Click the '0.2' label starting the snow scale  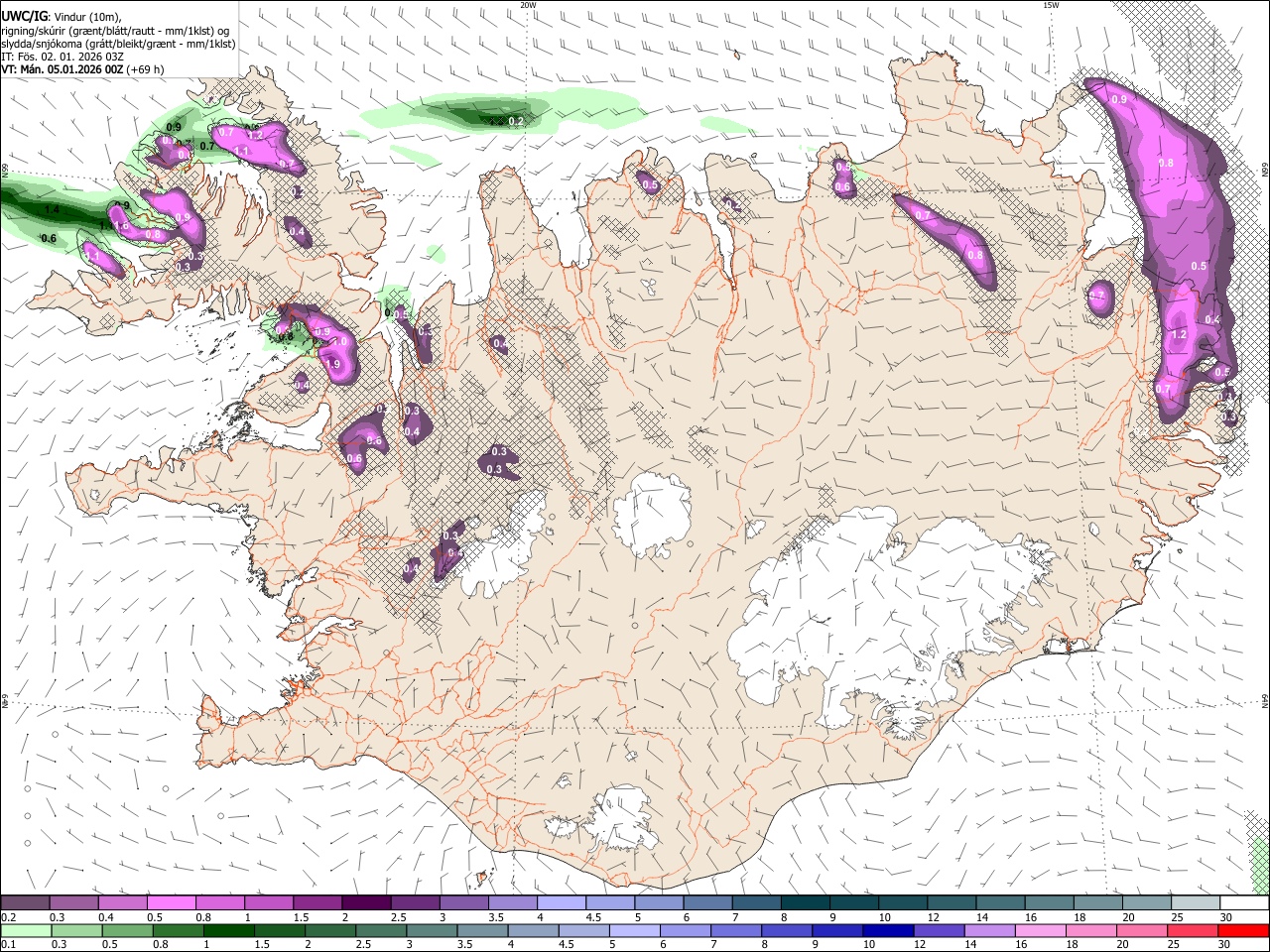point(9,917)
